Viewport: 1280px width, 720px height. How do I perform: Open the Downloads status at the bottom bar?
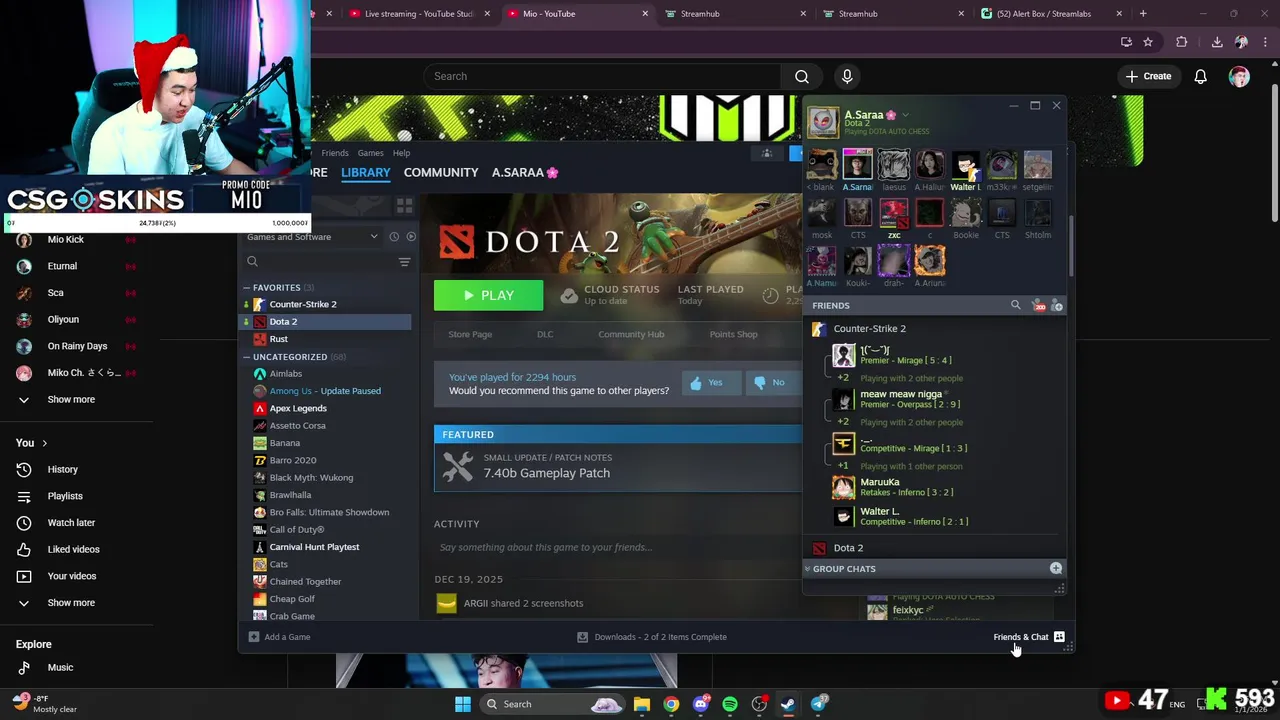[652, 637]
